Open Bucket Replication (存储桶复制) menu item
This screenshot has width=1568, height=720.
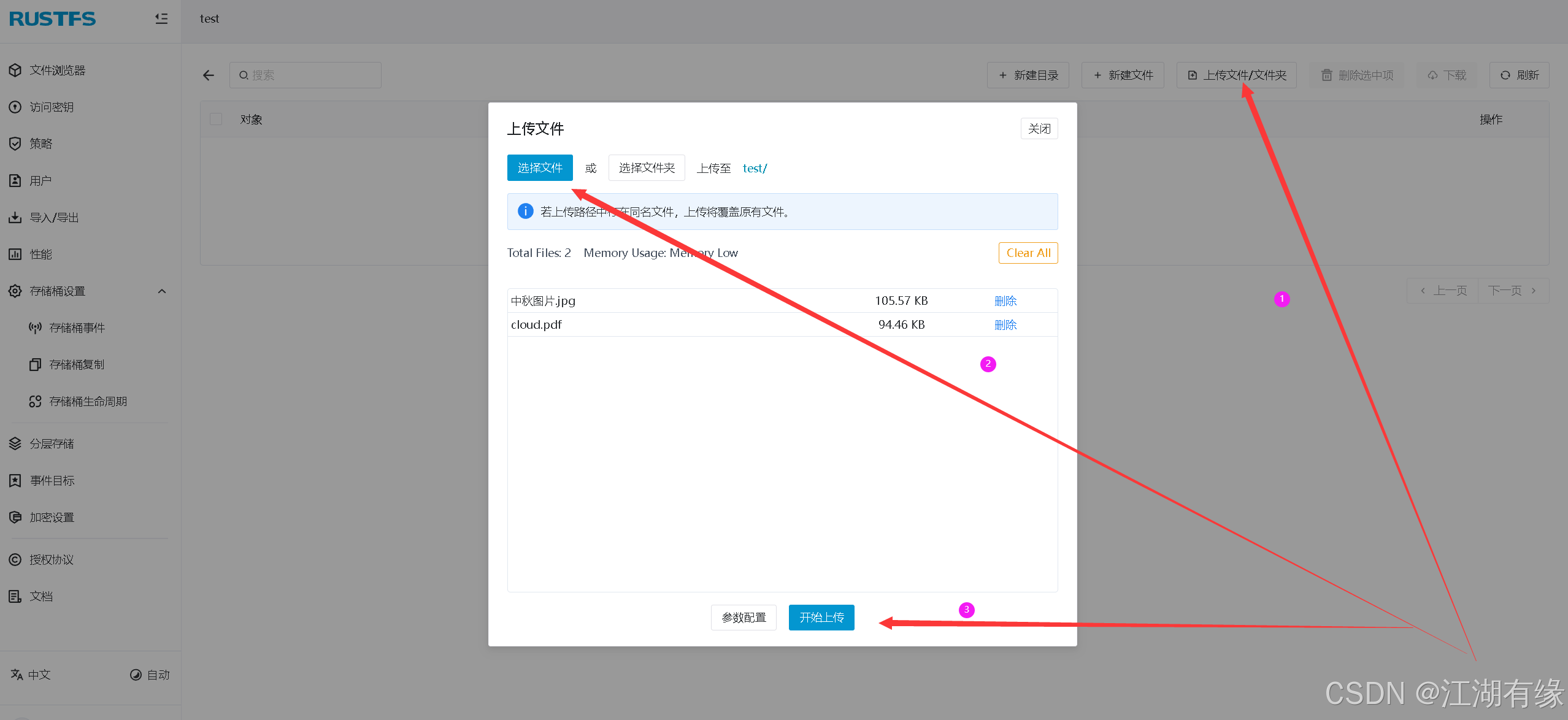pos(77,364)
